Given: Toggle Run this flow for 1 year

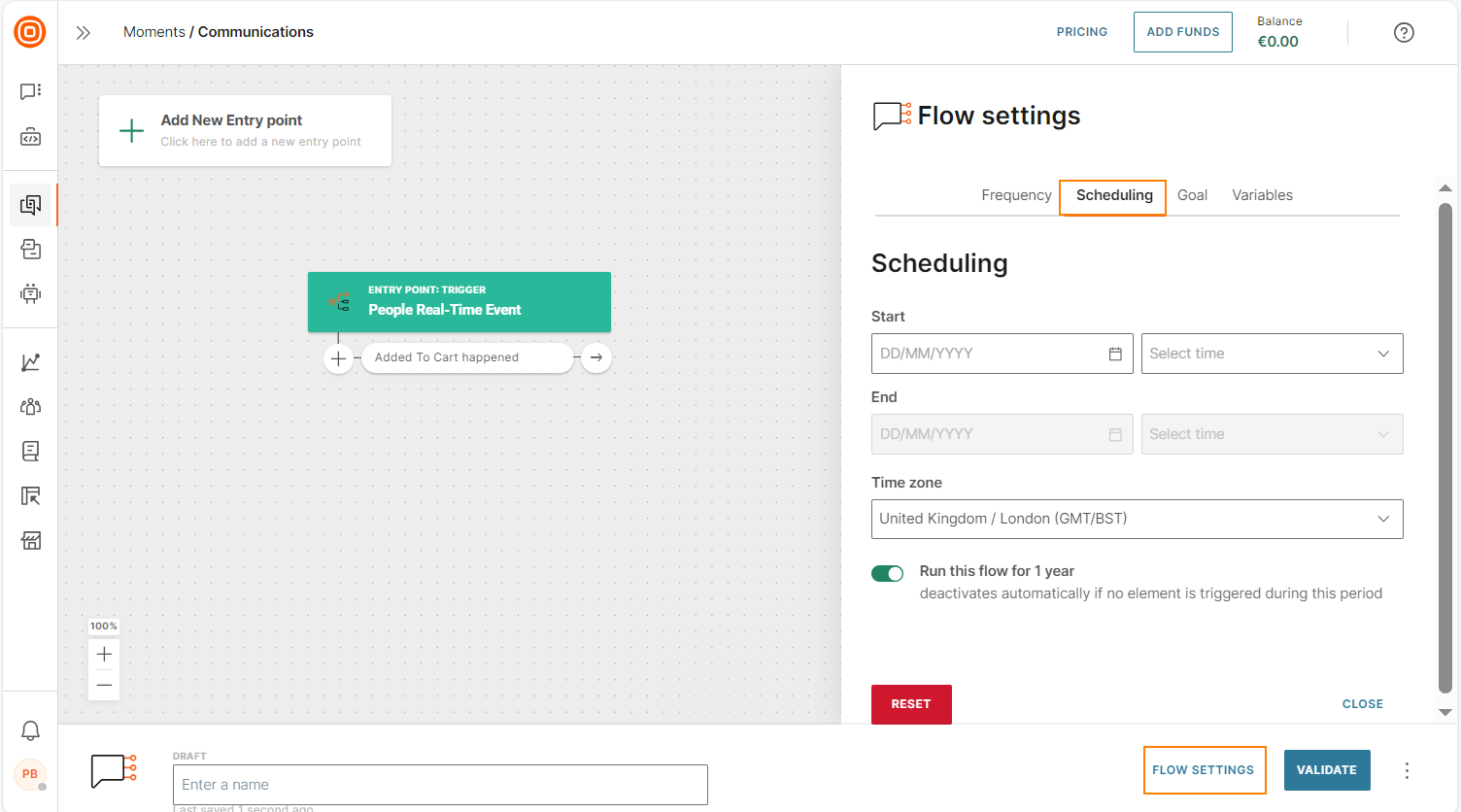Looking at the screenshot, I should 887,573.
